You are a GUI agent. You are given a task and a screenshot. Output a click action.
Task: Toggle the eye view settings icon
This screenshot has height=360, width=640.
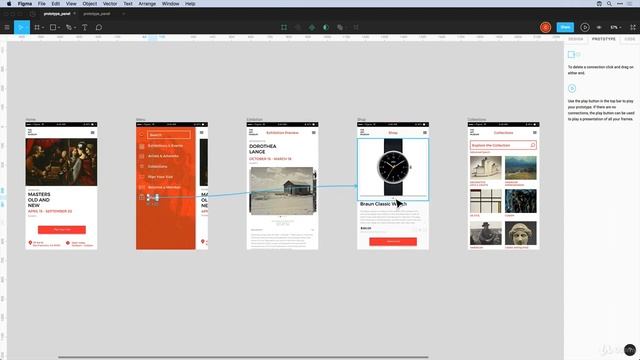pyautogui.click(x=599, y=27)
